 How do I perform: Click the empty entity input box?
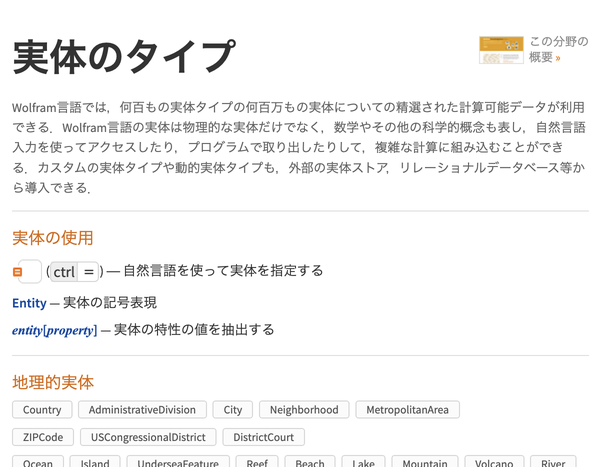32,272
